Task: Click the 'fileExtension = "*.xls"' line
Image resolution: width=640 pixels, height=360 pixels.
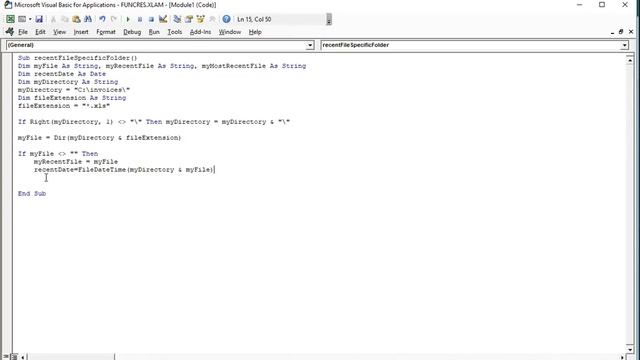Action: pos(64,106)
